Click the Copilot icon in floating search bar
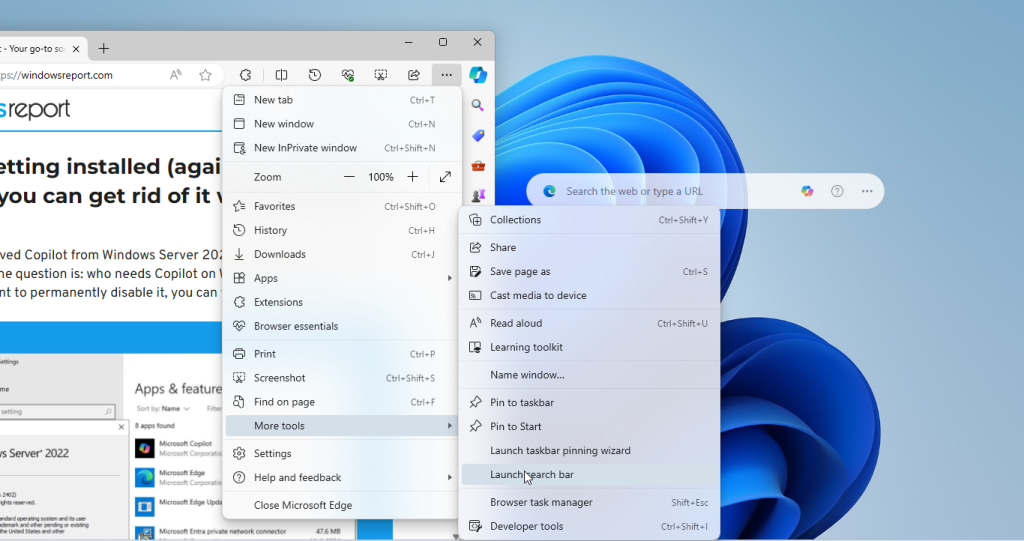 (807, 191)
